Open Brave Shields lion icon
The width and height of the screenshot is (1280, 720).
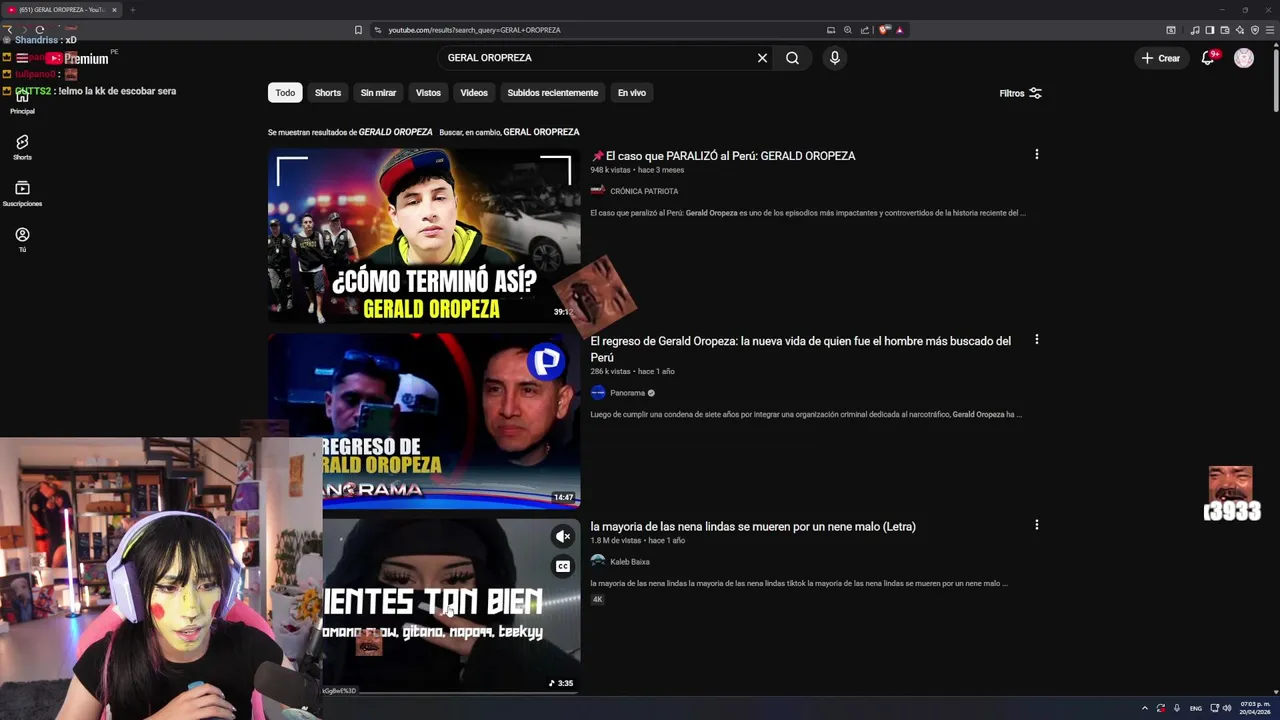[x=884, y=30]
